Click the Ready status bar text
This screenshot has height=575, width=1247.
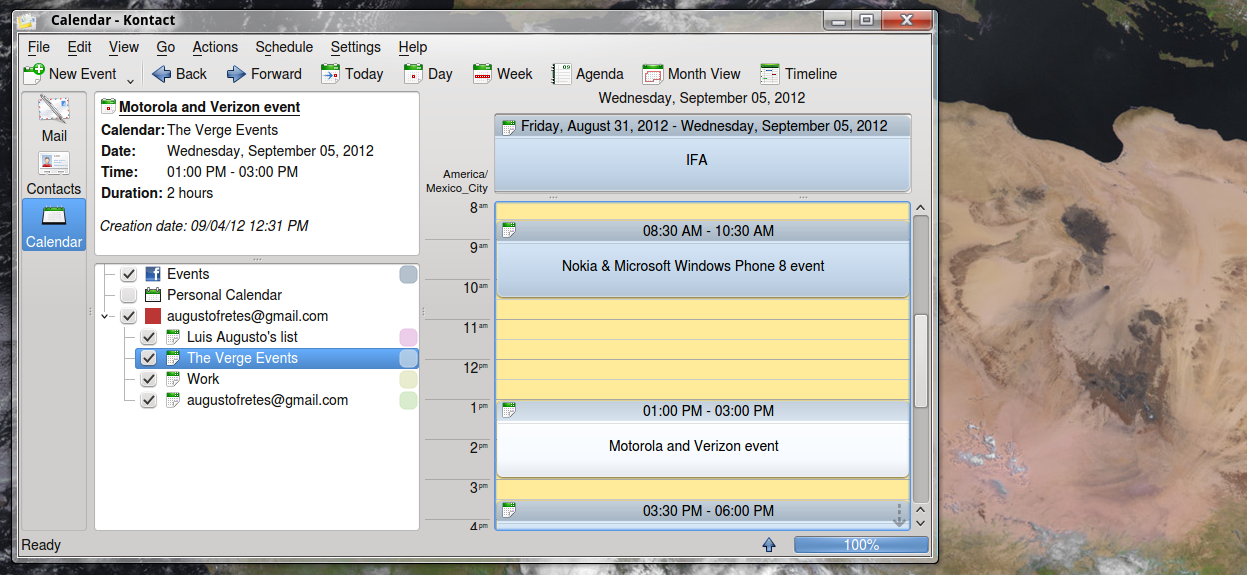tap(41, 545)
